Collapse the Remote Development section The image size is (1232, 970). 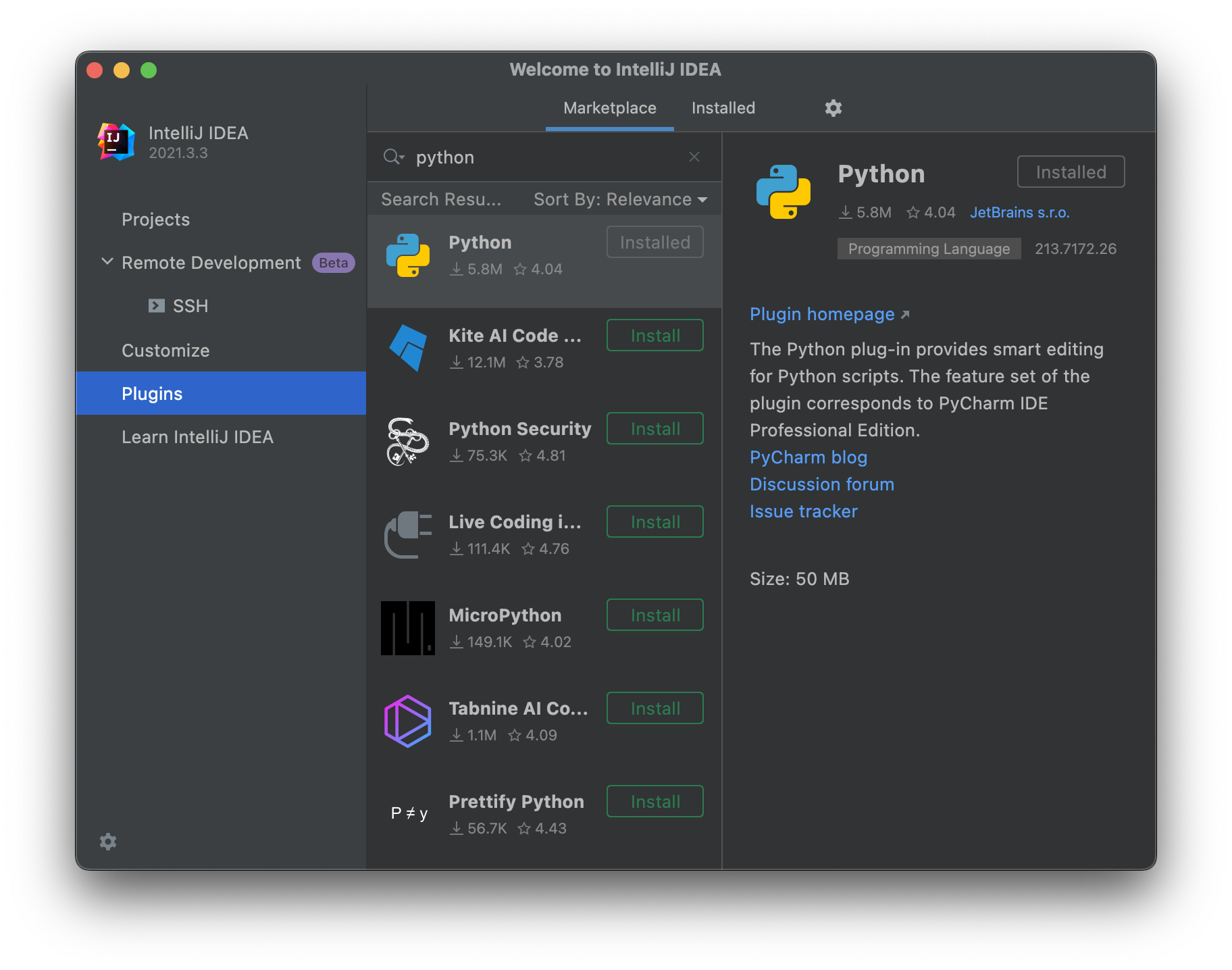[x=107, y=261]
